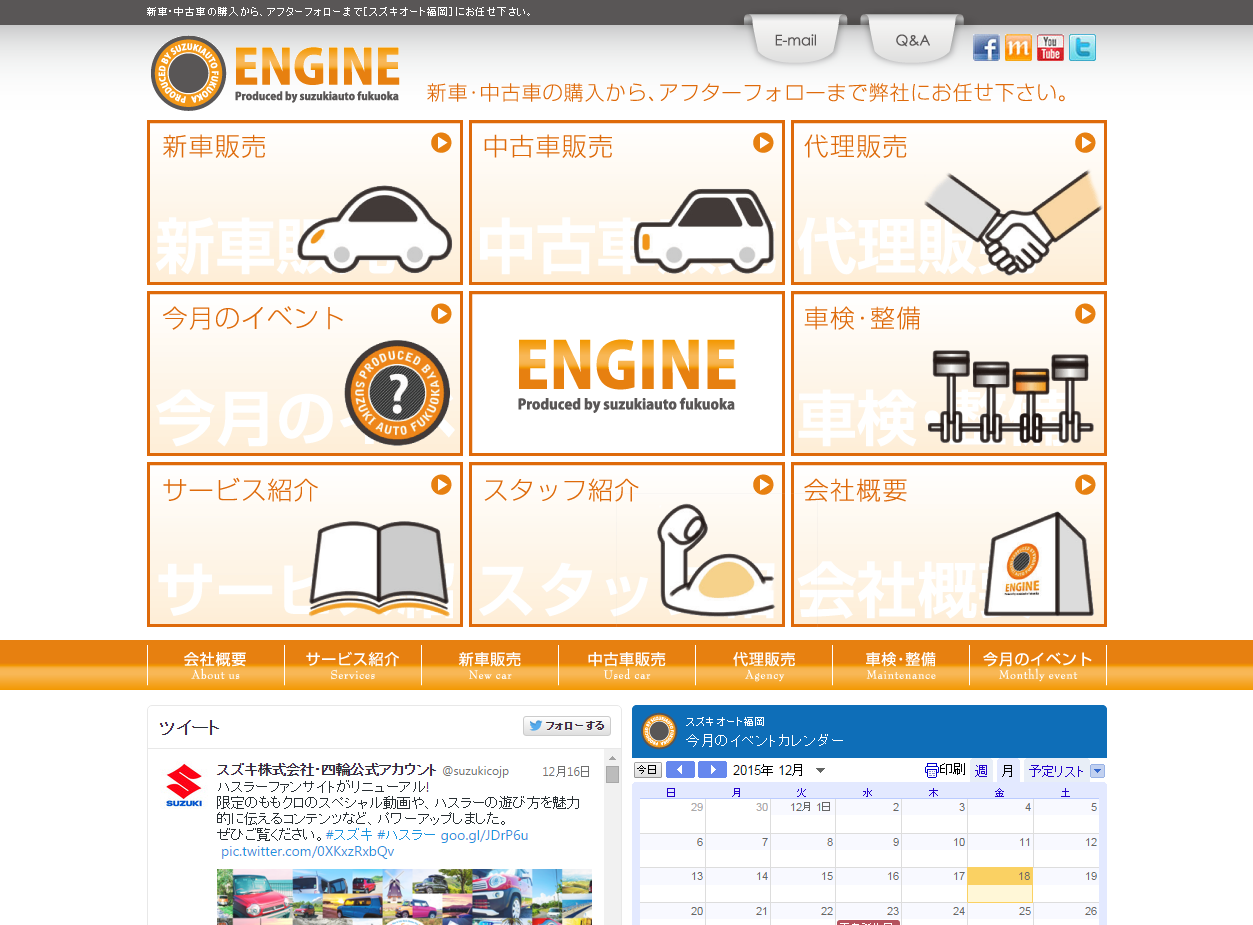This screenshot has width=1253, height=925.
Task: Click arrow icon on 代理販売 tile
Action: [x=1085, y=143]
